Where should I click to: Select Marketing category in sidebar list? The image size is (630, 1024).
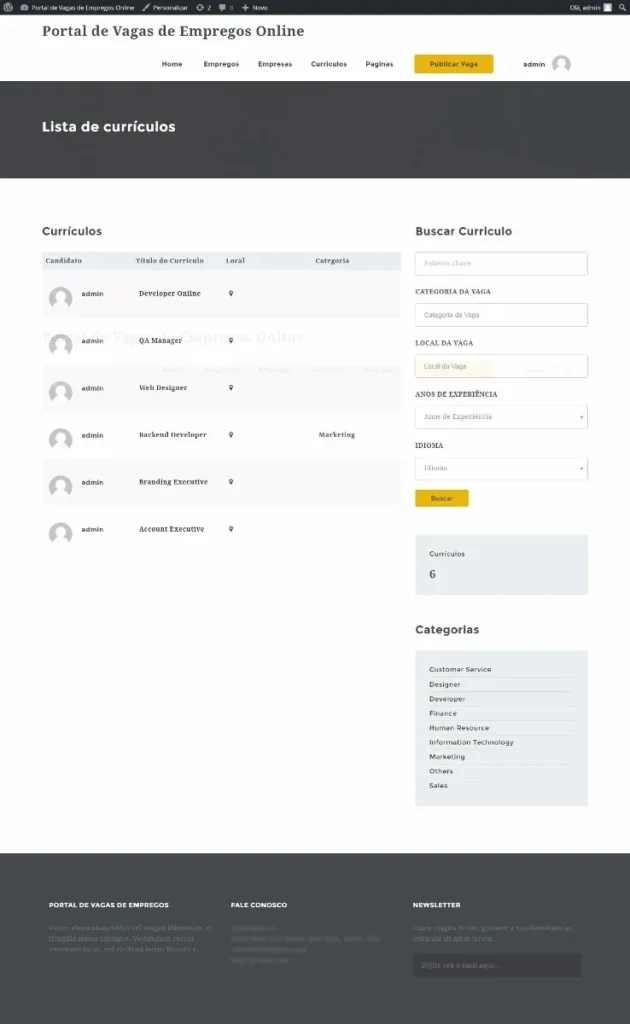(x=447, y=756)
